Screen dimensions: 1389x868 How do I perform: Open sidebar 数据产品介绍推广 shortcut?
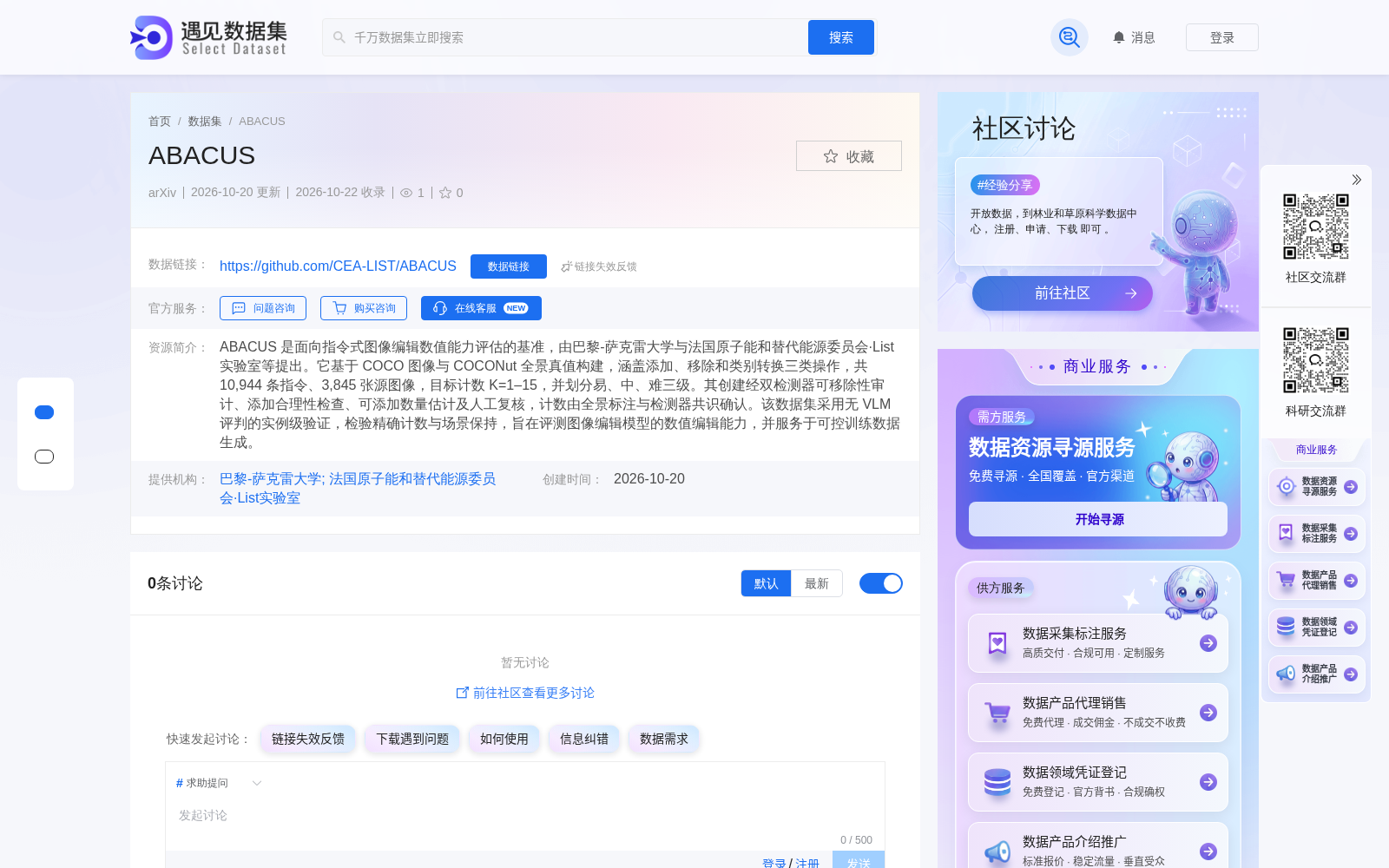coord(1317,674)
